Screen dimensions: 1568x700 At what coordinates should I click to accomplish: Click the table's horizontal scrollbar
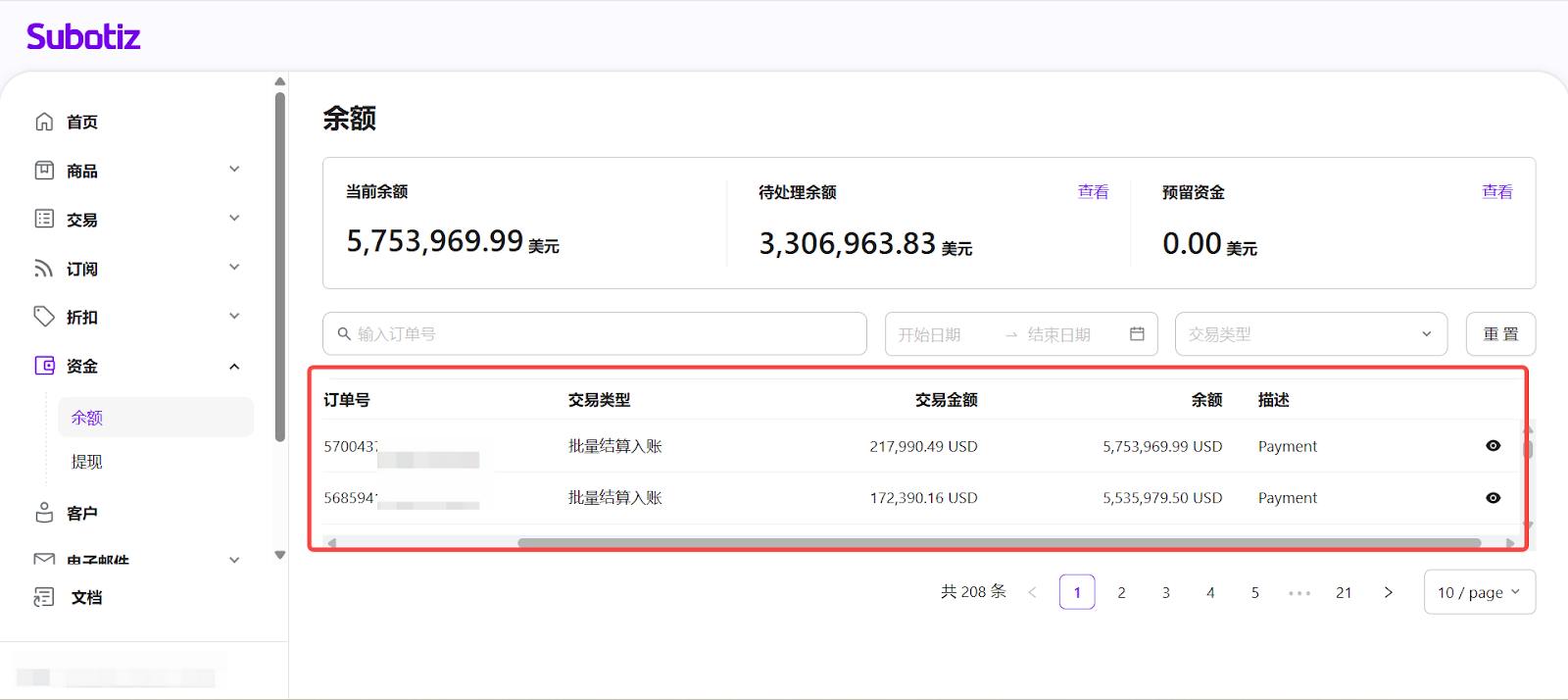pos(998,542)
